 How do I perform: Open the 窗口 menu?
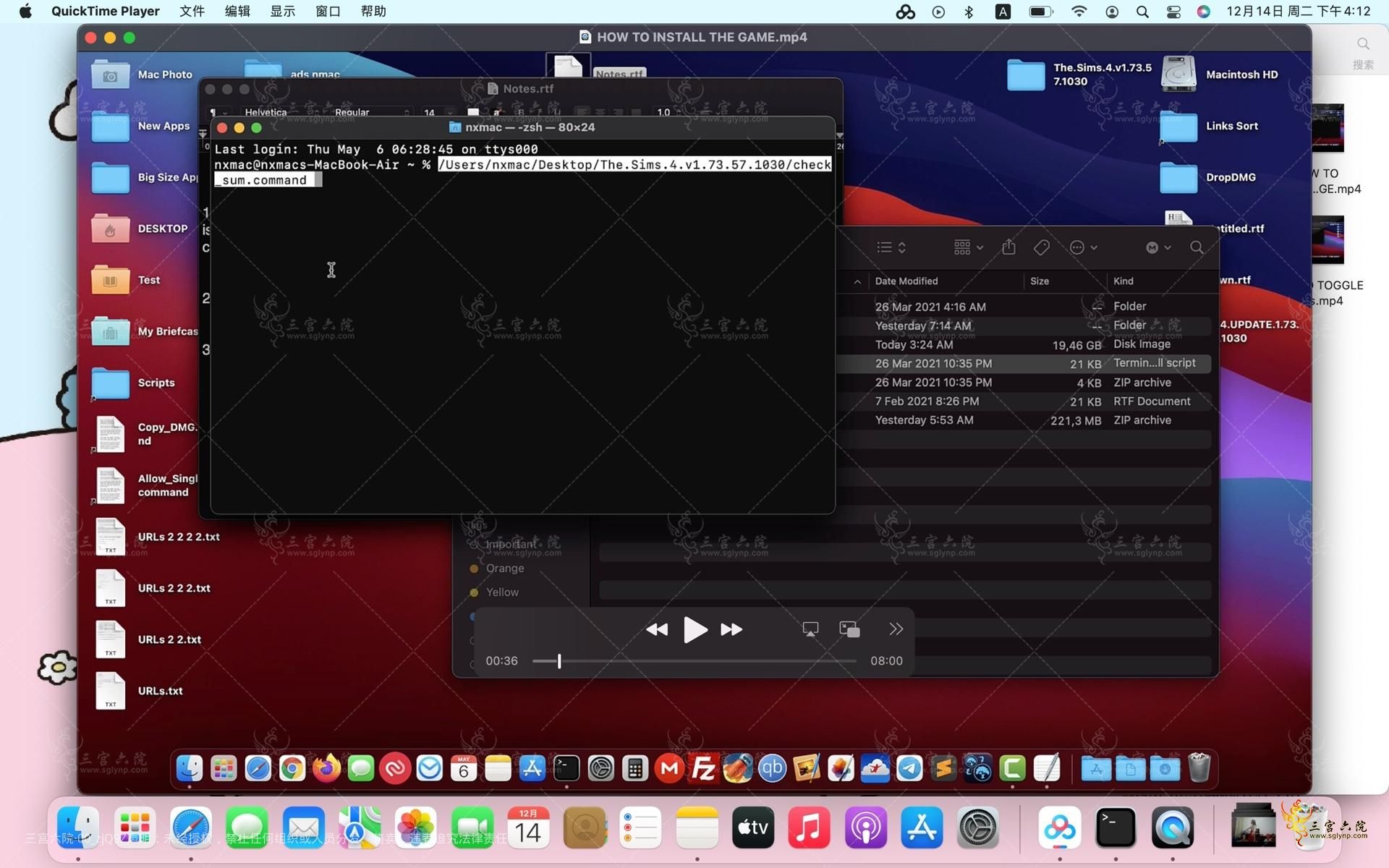tap(328, 11)
